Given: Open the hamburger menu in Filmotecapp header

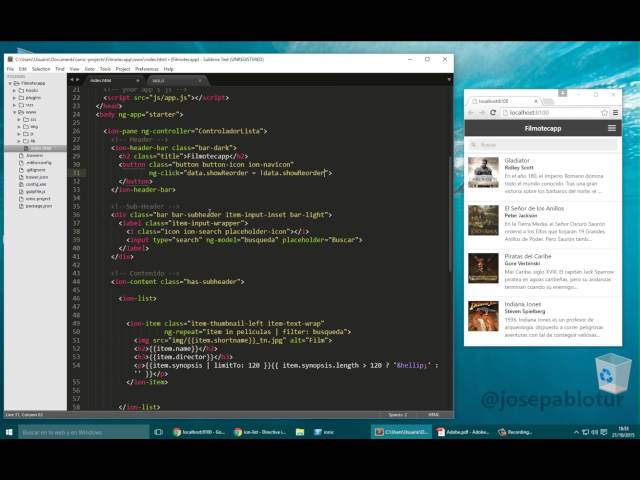Looking at the screenshot, I should pos(611,128).
